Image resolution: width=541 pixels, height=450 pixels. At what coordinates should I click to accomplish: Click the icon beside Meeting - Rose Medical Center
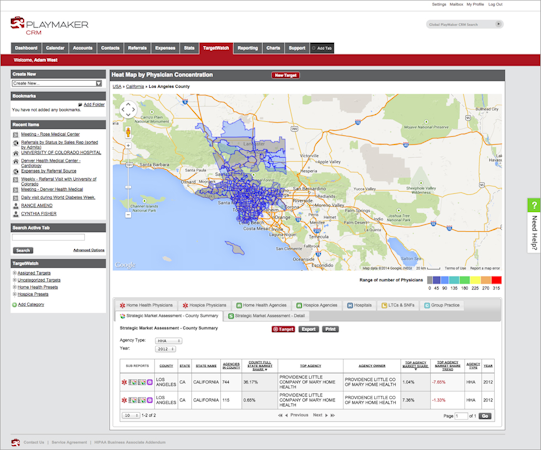(x=16, y=135)
